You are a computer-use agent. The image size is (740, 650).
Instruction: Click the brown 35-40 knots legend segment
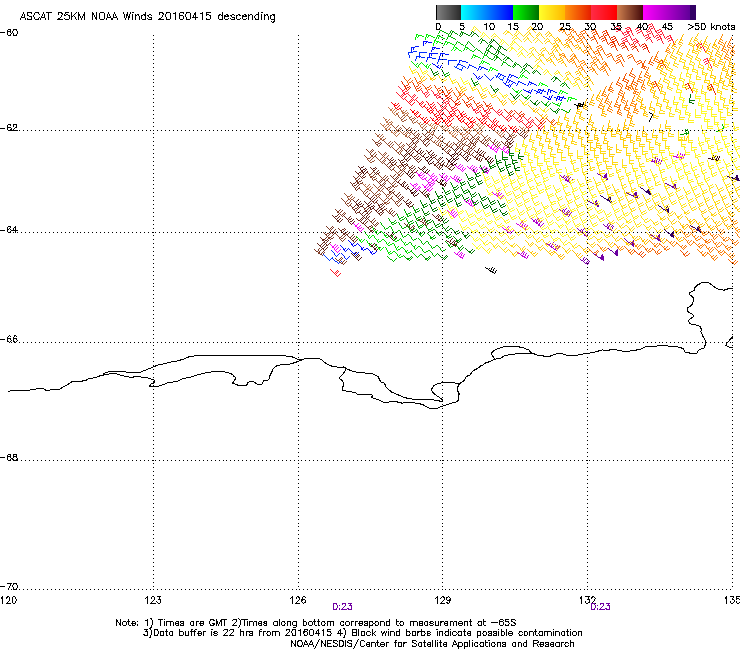(630, 12)
